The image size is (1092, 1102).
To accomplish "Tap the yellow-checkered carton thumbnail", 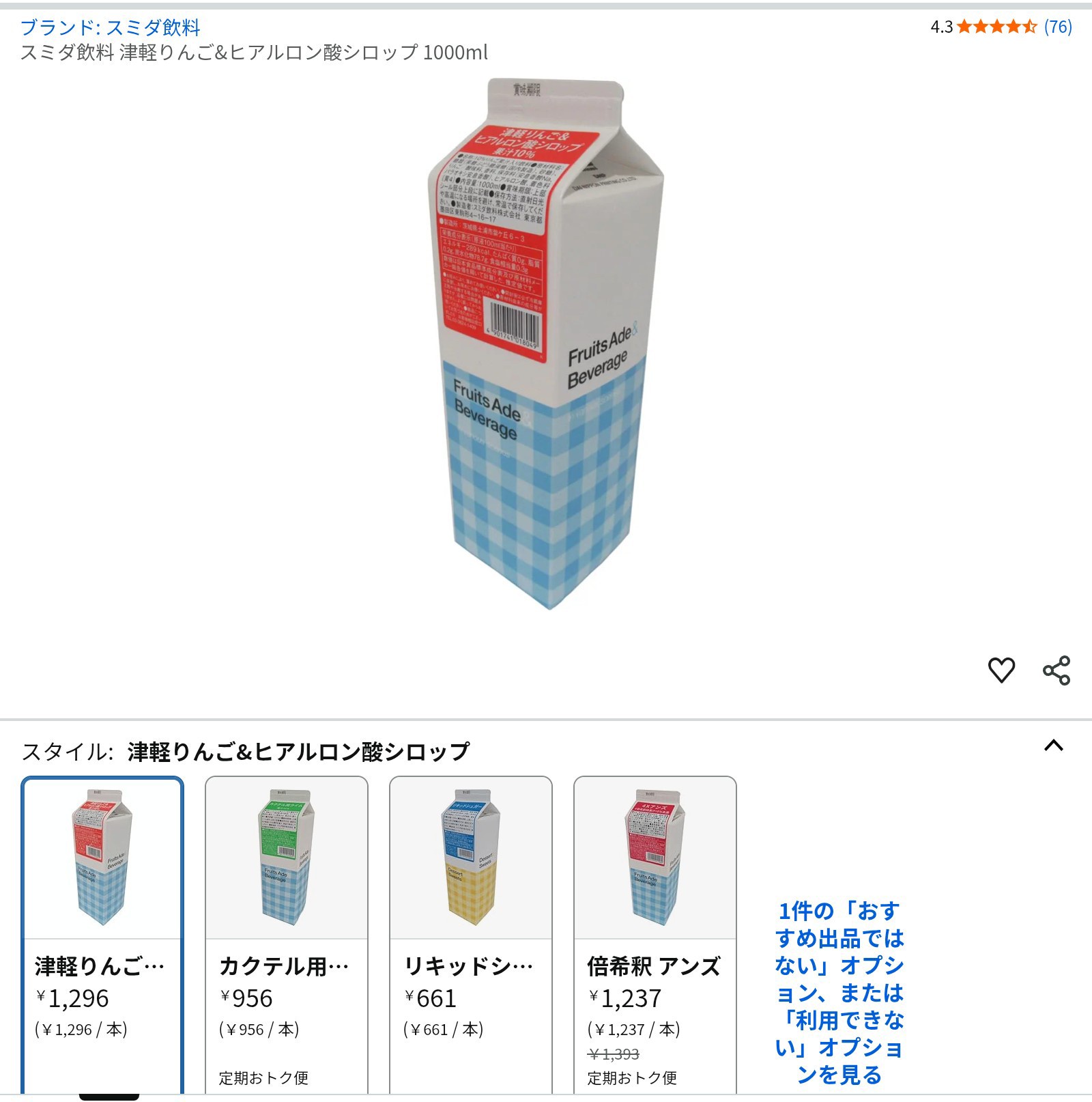I will 471,858.
